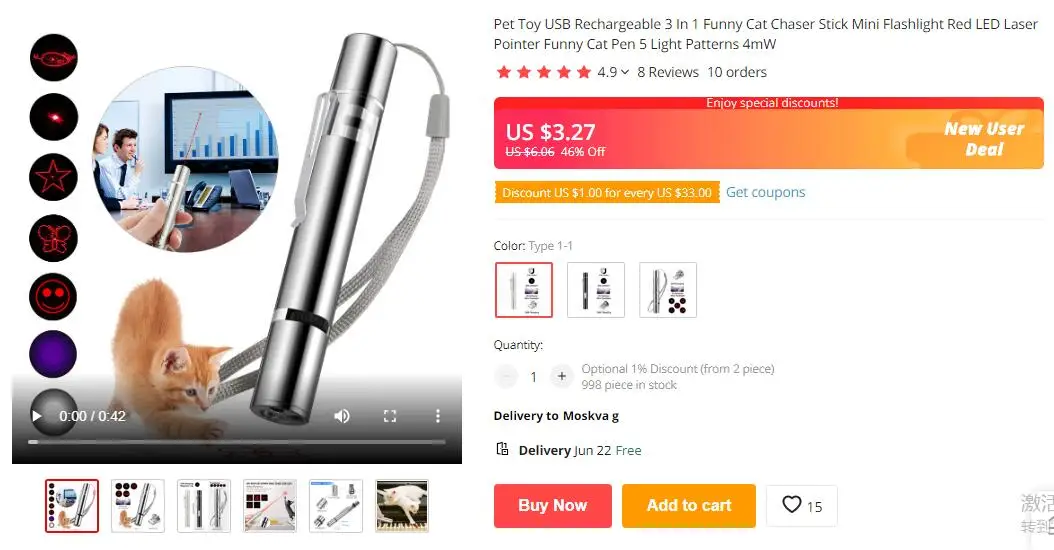Viewport: 1054px width, 550px height.
Task: Mute the video volume speaker icon
Action: tap(342, 416)
